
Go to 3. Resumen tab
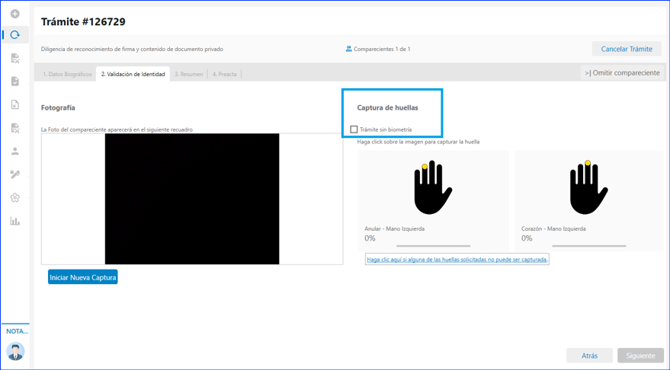[188, 74]
